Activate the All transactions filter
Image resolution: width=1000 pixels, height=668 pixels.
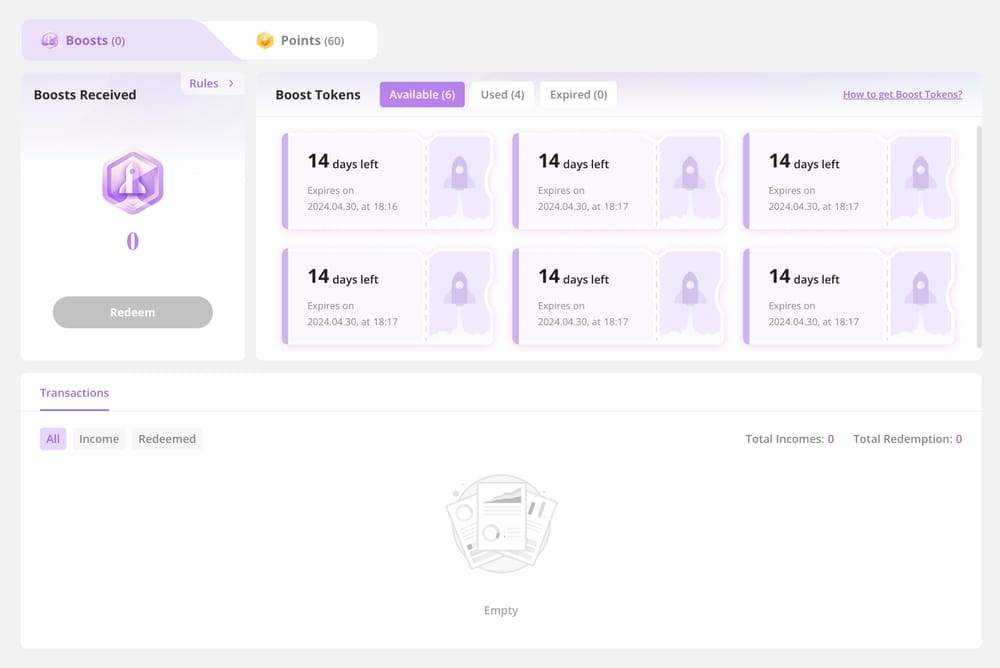coord(52,438)
